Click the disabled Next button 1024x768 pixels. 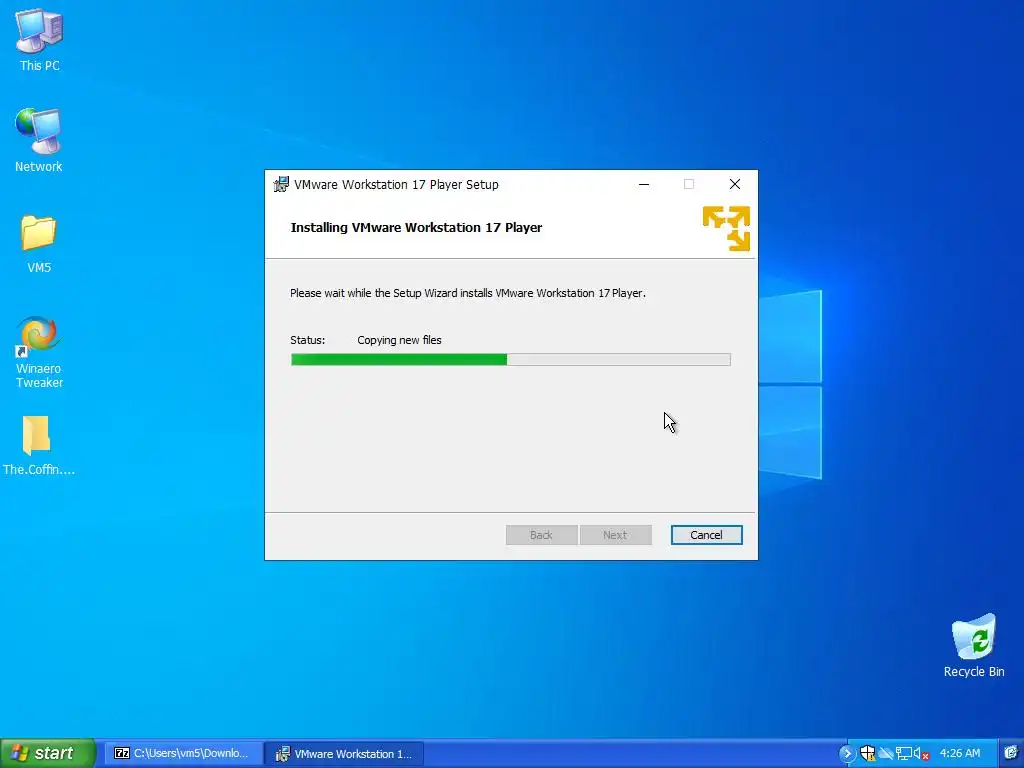(x=615, y=535)
